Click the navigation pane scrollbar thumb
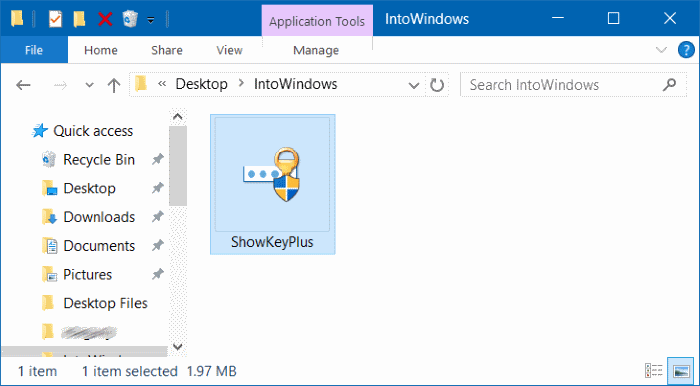This screenshot has width=700, height=386. click(x=178, y=166)
